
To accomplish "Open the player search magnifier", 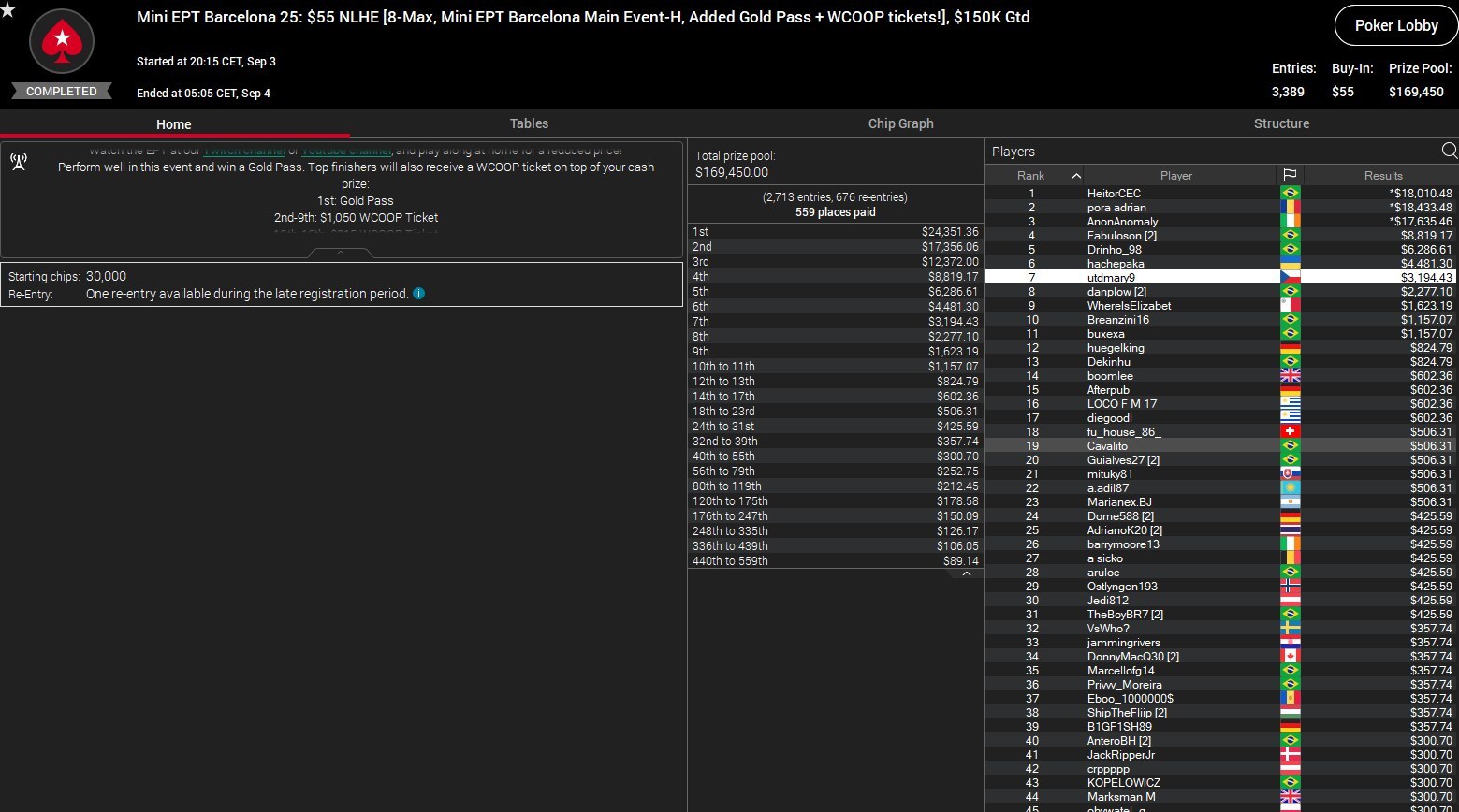I will [1450, 151].
